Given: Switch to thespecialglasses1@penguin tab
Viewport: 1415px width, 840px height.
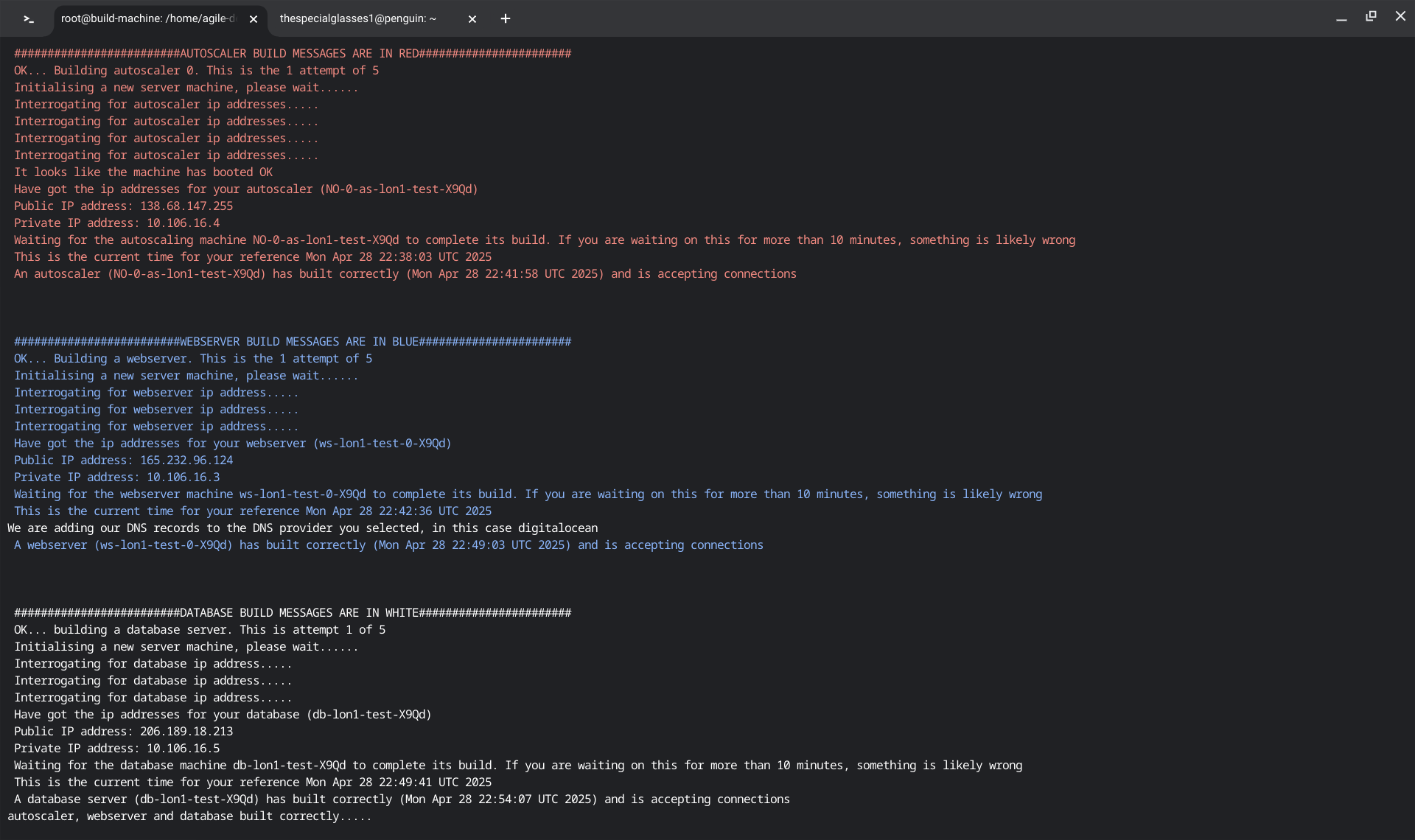Looking at the screenshot, I should [x=358, y=19].
